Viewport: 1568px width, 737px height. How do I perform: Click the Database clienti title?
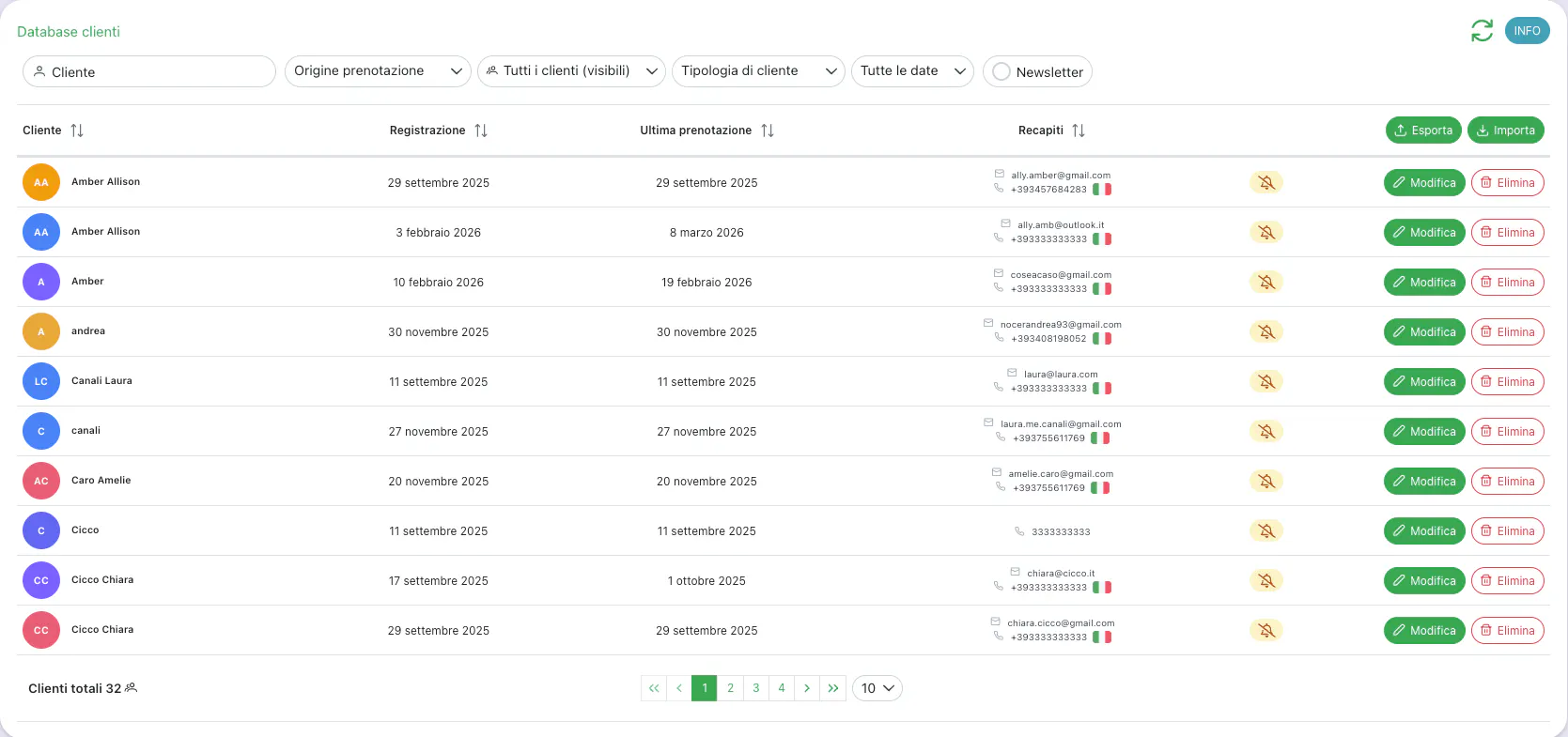69,32
